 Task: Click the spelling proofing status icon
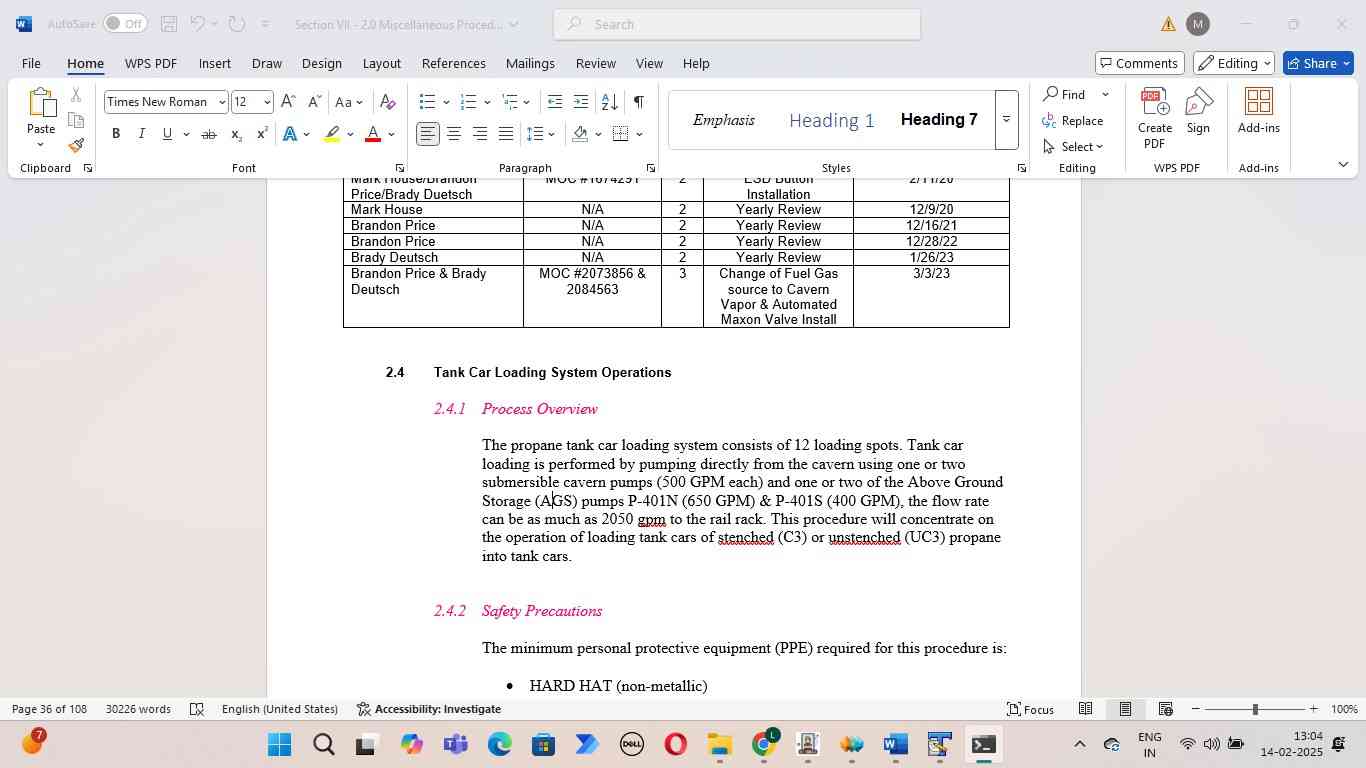pos(197,709)
